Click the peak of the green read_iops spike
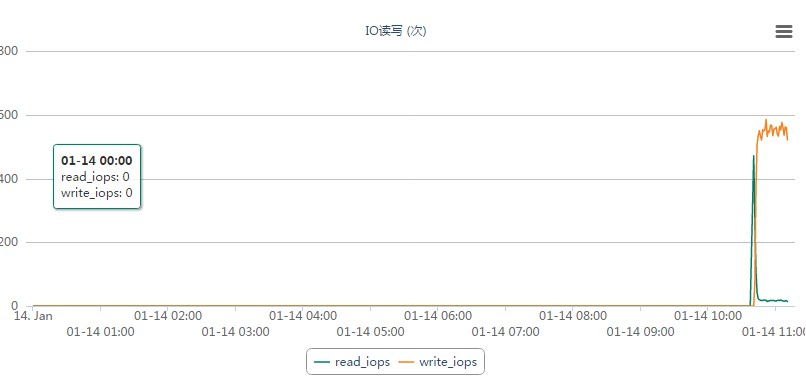Viewport: 806px width, 385px height. (754, 156)
